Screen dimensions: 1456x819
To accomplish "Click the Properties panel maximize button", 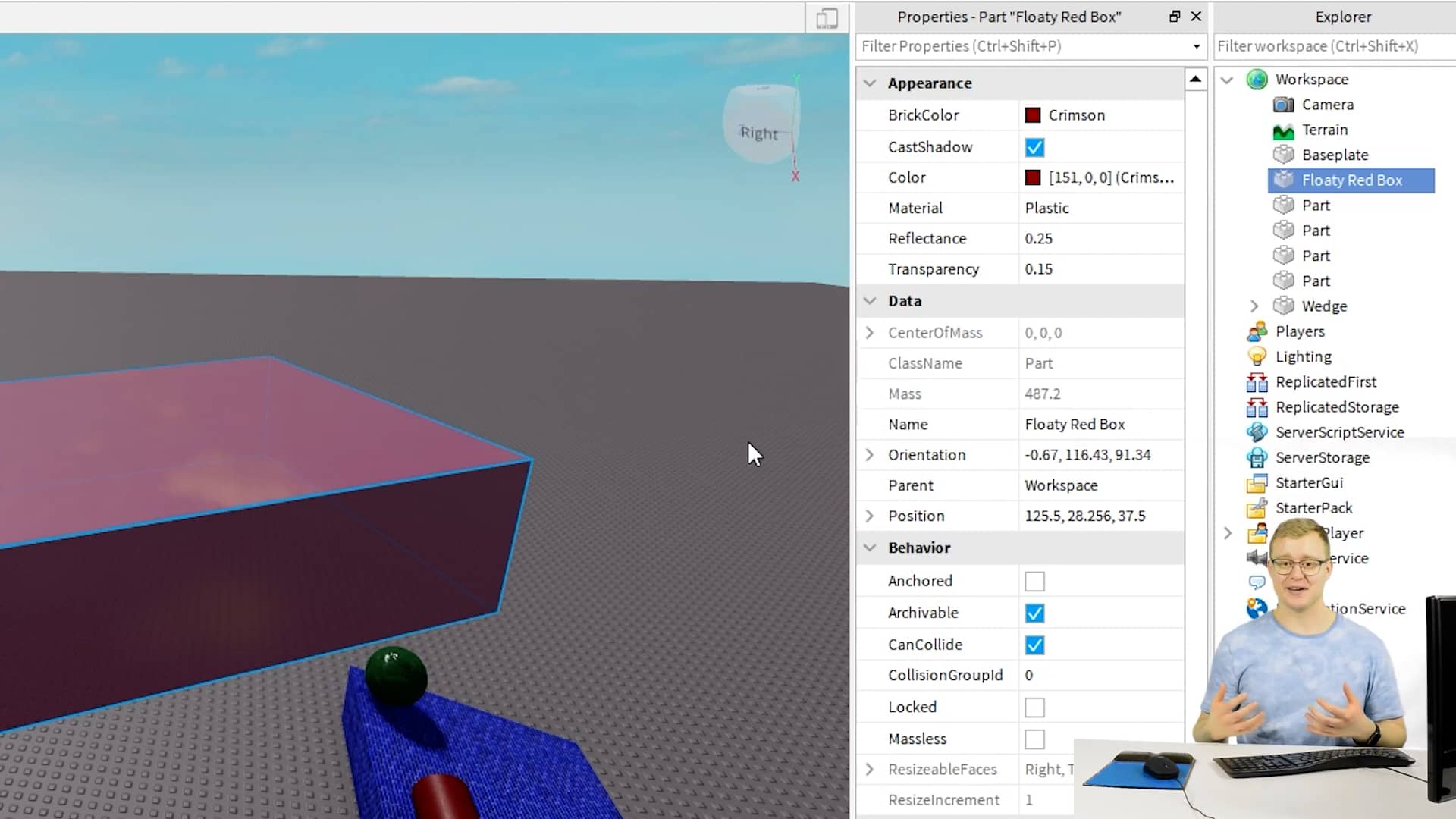I will (x=1175, y=16).
